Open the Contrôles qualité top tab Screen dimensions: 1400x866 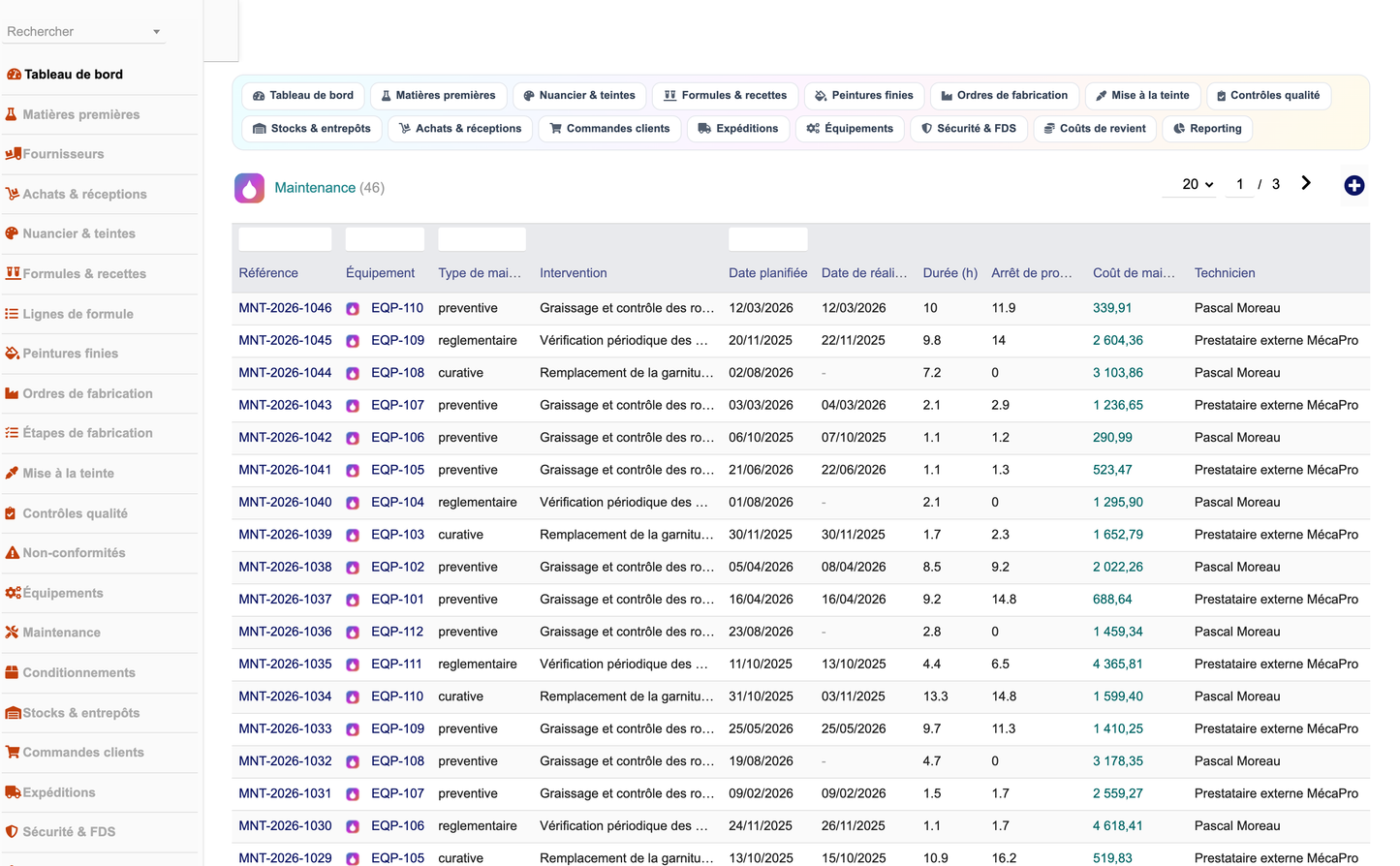(x=1268, y=96)
